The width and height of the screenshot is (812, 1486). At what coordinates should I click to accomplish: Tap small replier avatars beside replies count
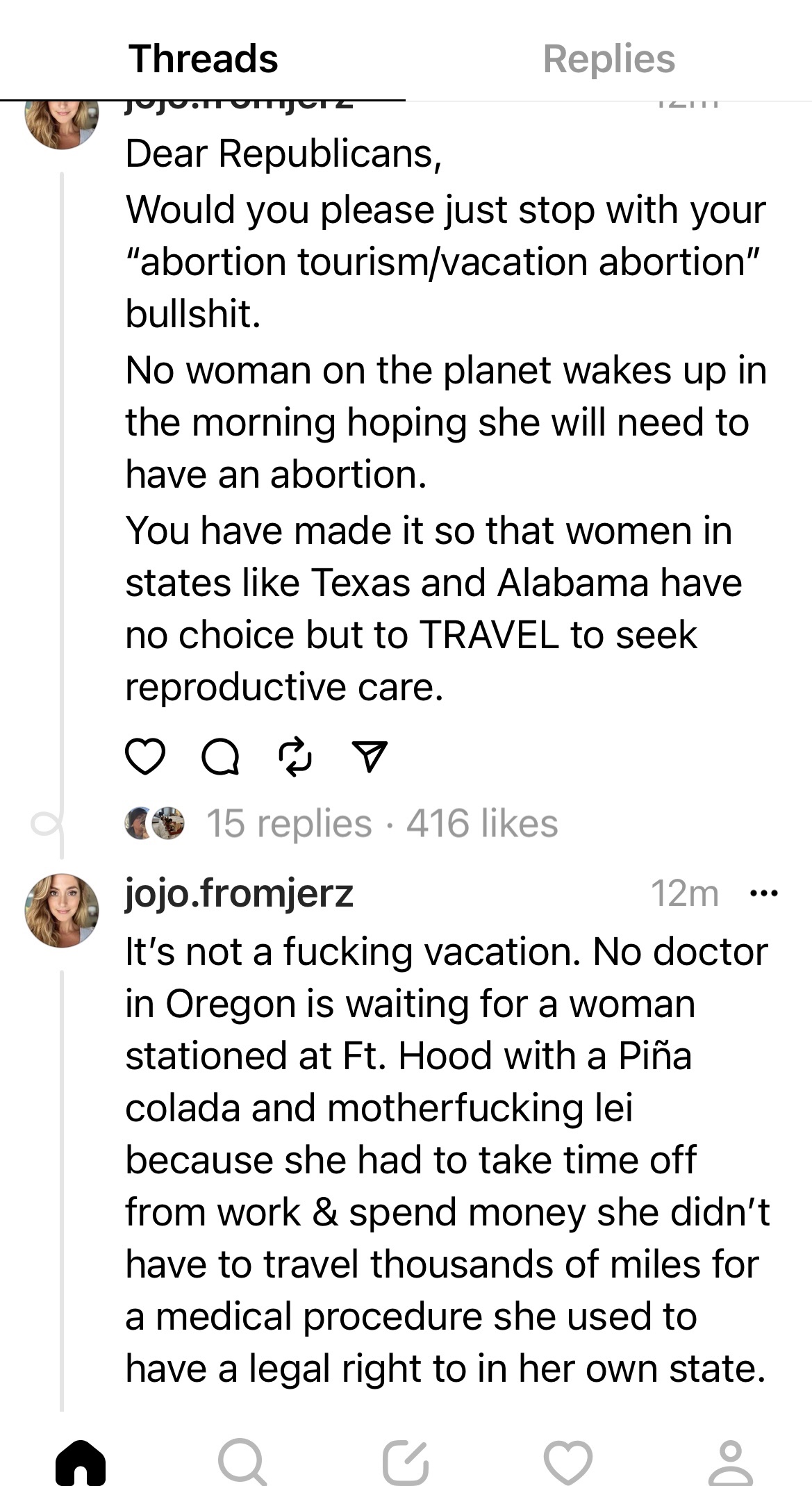(x=154, y=824)
